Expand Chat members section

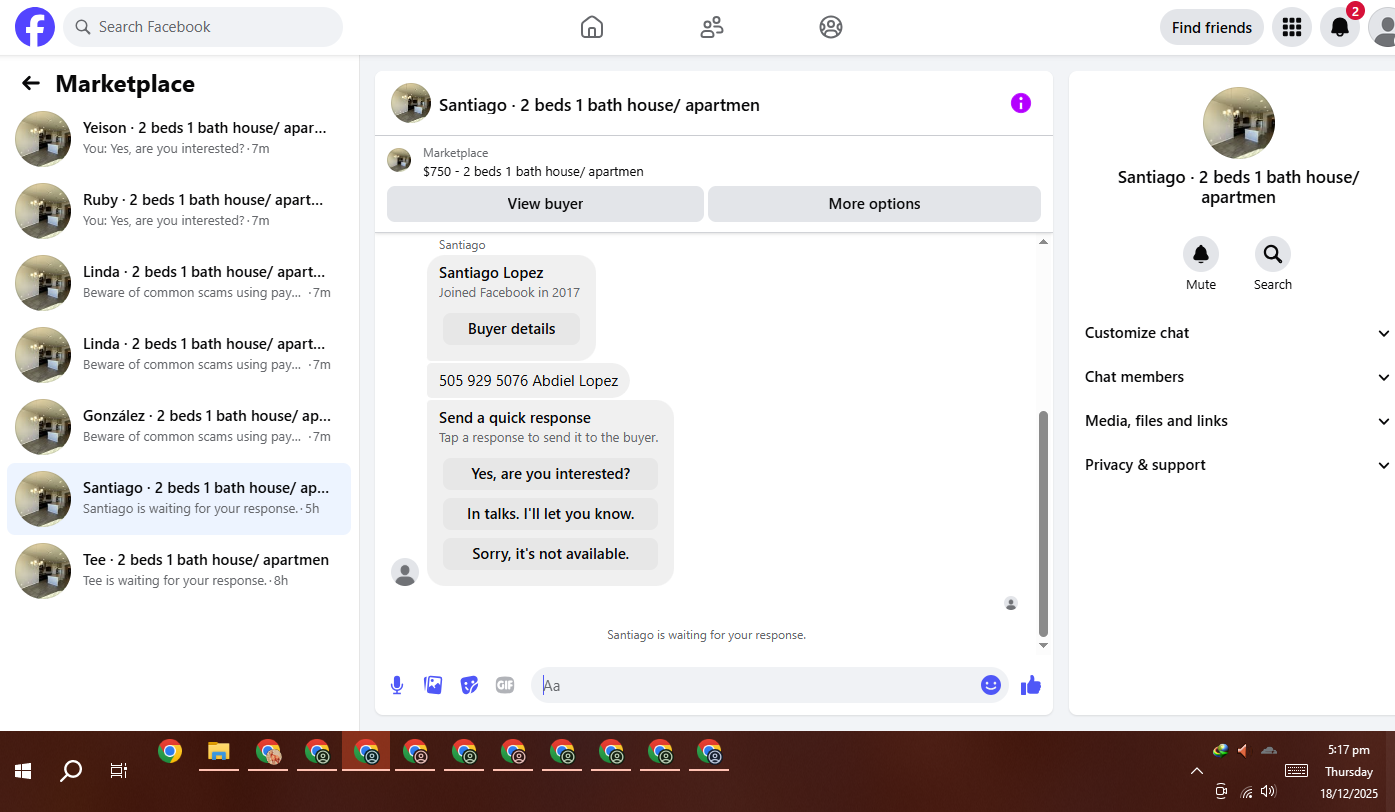coord(1238,377)
